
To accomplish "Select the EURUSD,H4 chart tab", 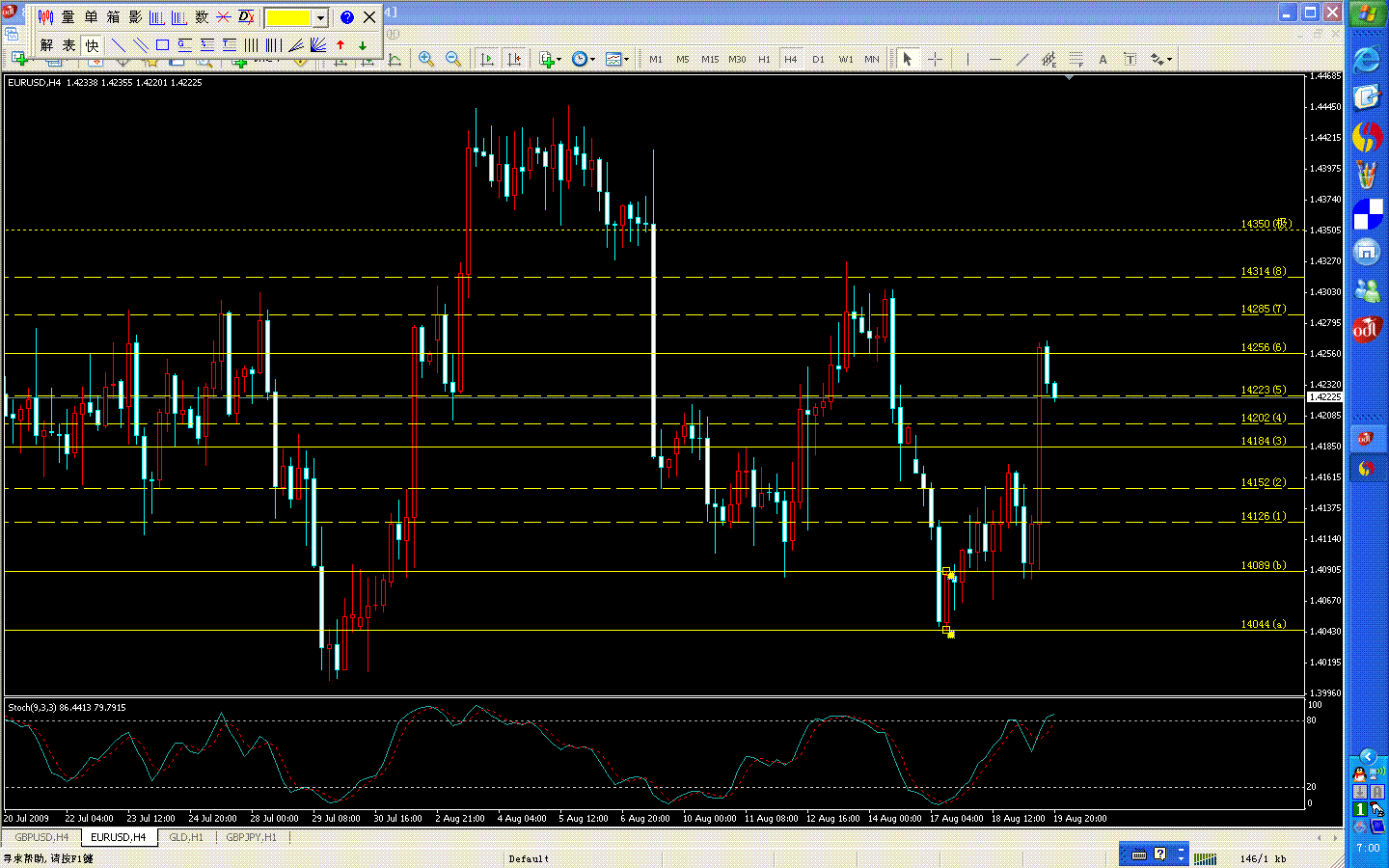I will coord(119,837).
